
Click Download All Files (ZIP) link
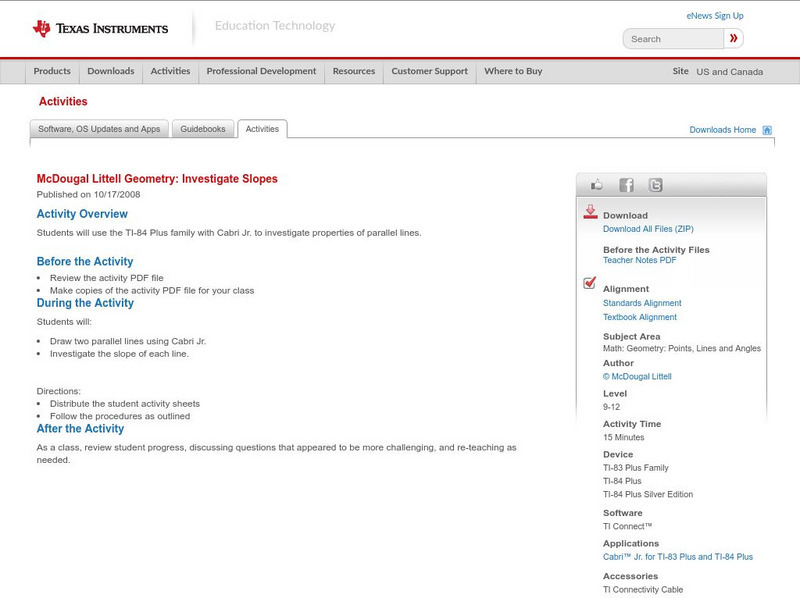(x=648, y=229)
